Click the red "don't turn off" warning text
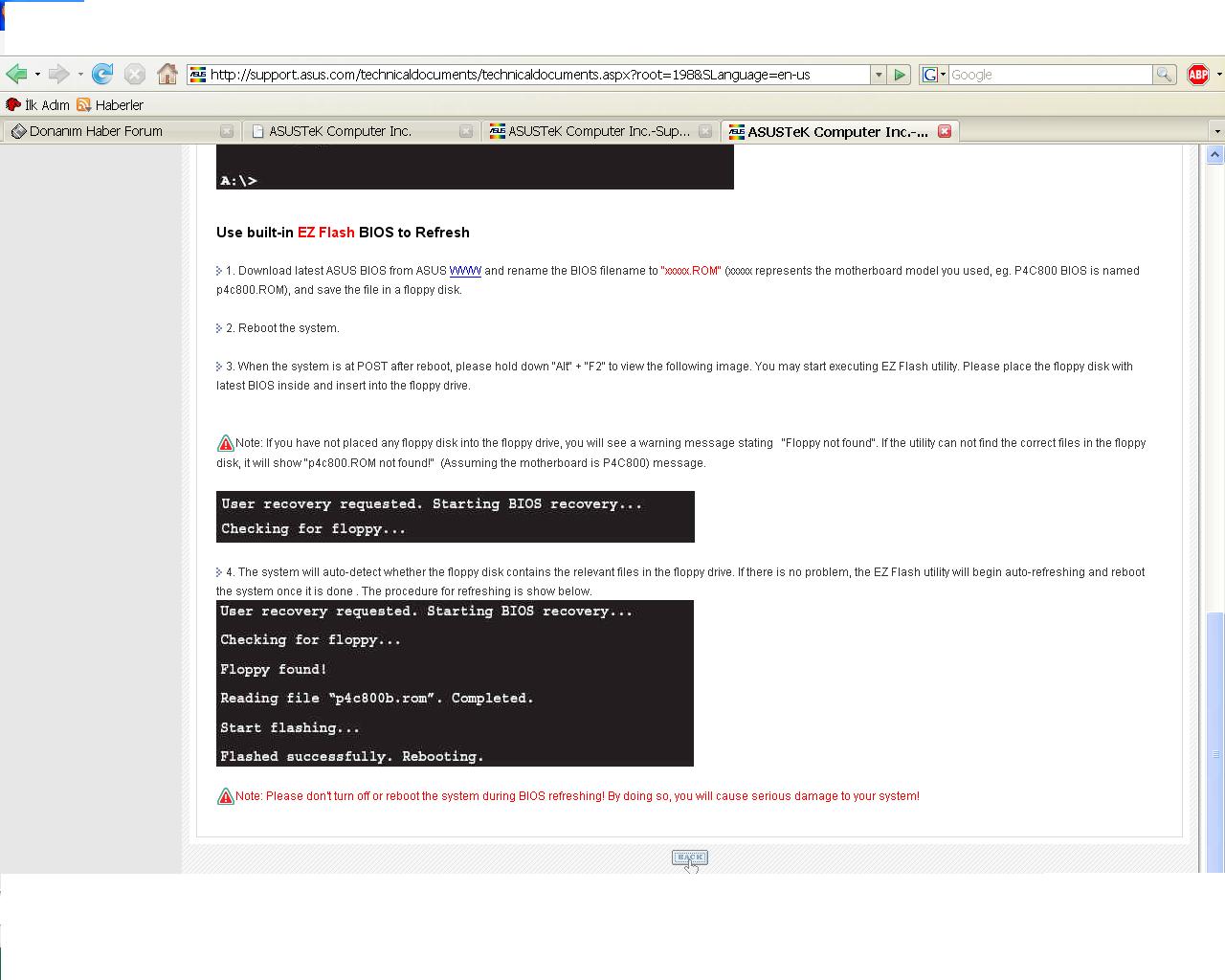The height and width of the screenshot is (980, 1225). click(577, 796)
